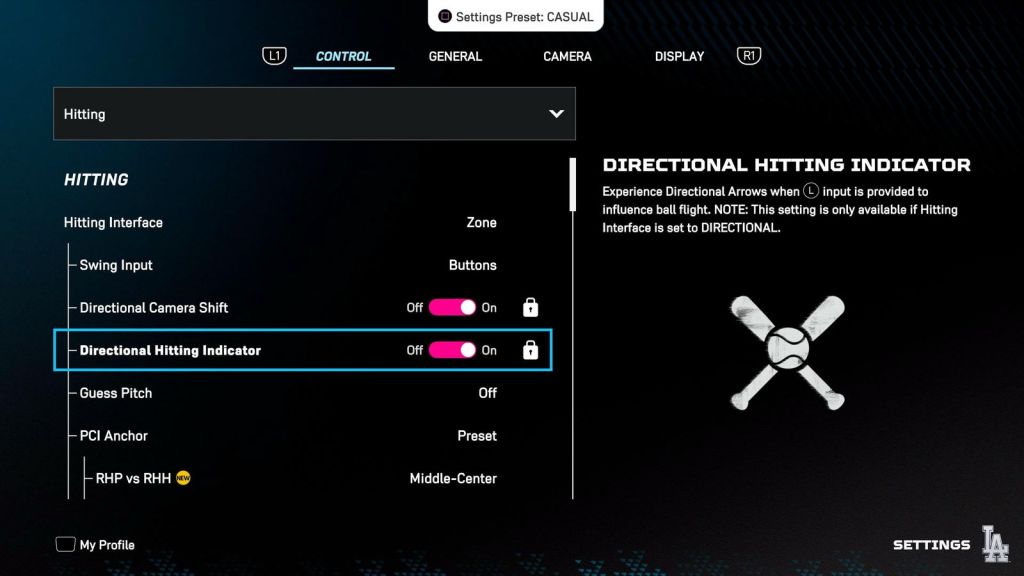Click the L1 bumper icon

(x=274, y=56)
